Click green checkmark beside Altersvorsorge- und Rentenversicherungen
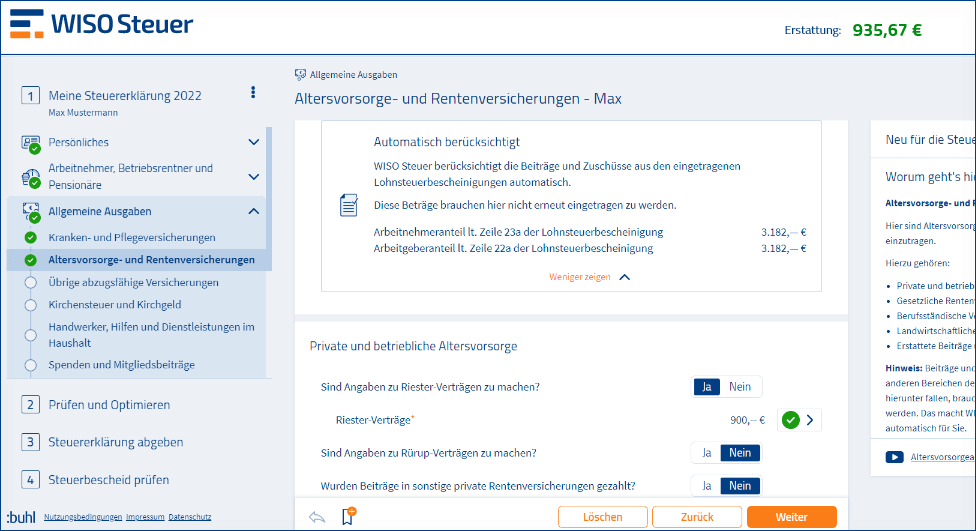The width and height of the screenshot is (976, 531). [30, 260]
